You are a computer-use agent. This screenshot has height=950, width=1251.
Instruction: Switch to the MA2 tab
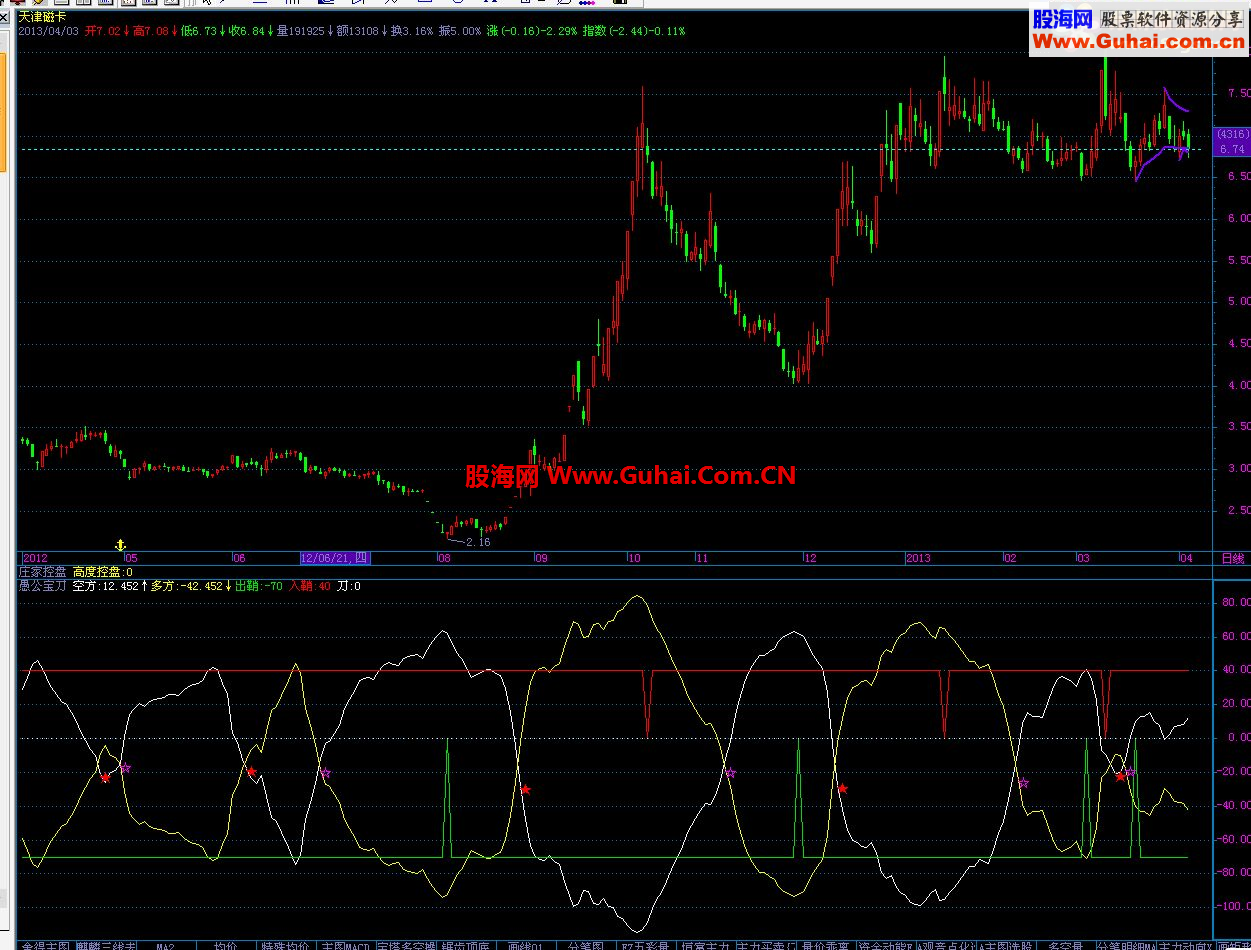pyautogui.click(x=165, y=944)
